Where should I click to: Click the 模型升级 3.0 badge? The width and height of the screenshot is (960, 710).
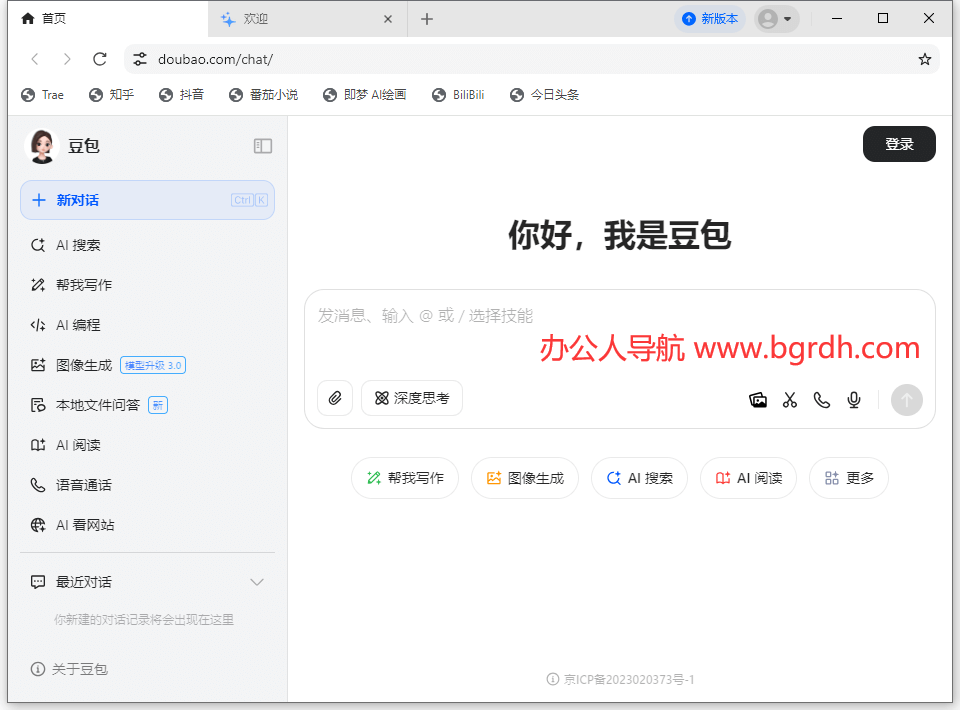coord(153,365)
